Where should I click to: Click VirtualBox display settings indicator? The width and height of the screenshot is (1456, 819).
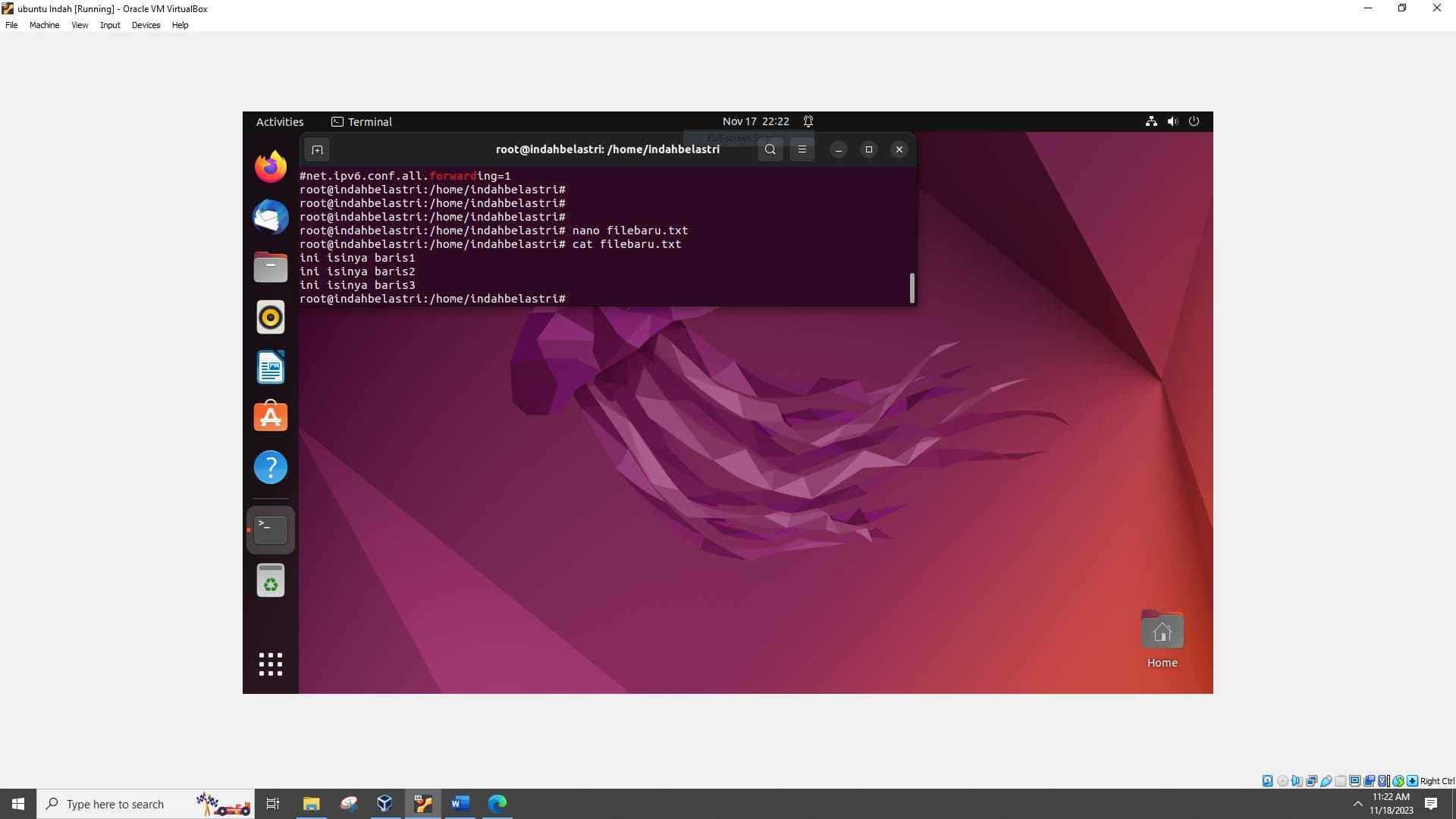pyautogui.click(x=1355, y=781)
